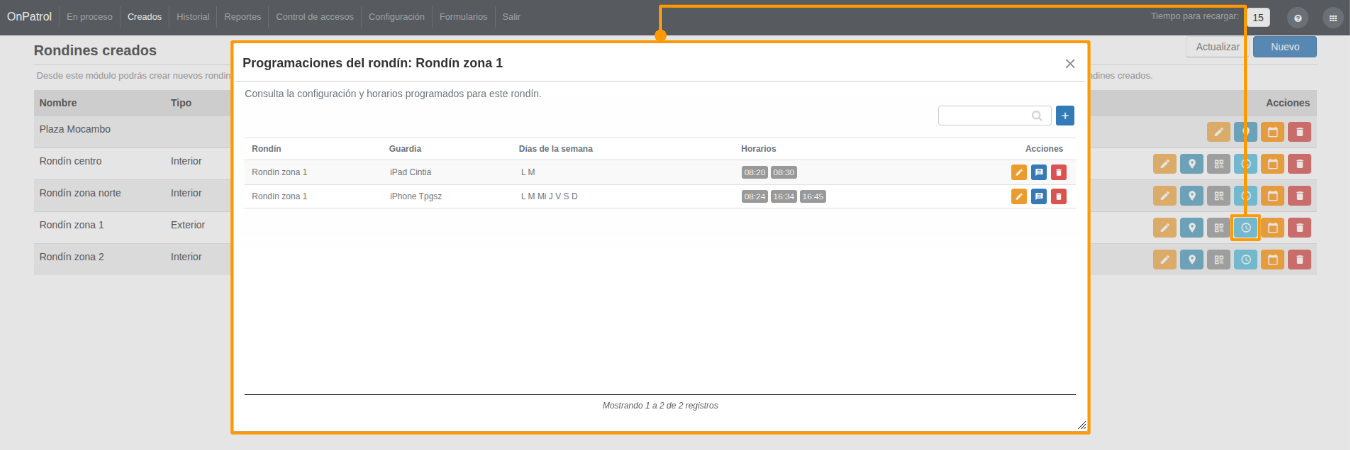Screen dimensions: 1350x450
Task: Select the 08:30 time badge
Action: coord(784,172)
